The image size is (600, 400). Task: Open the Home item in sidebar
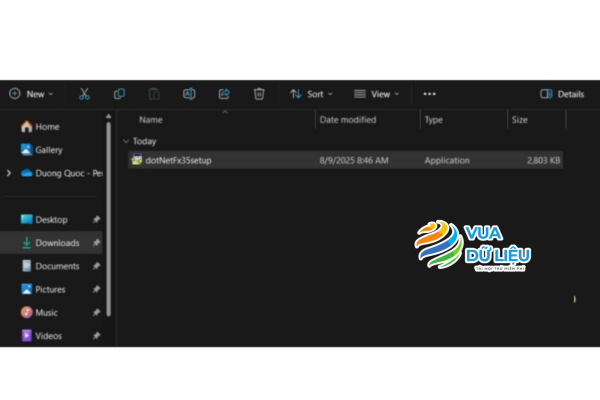click(x=47, y=127)
